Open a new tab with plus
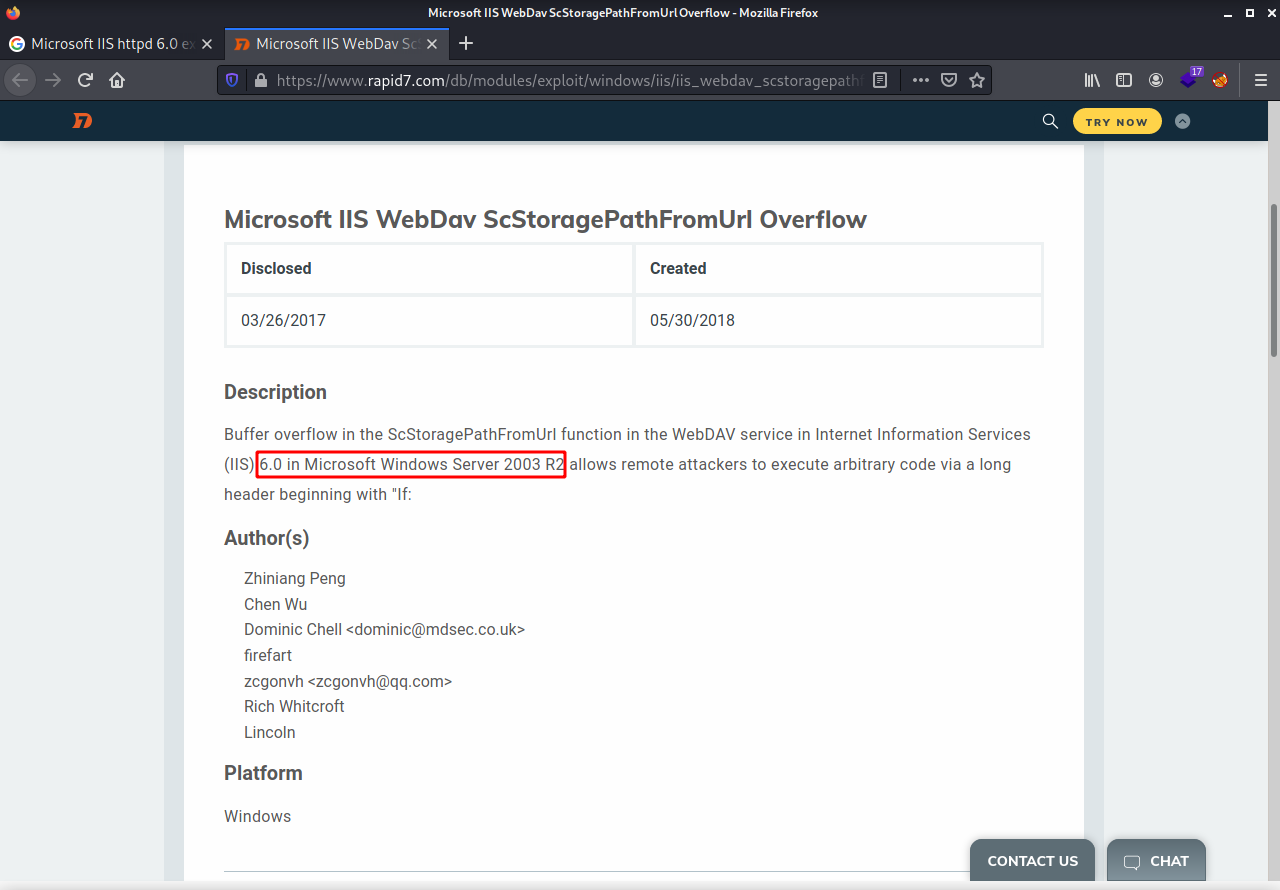The height and width of the screenshot is (890, 1280). (465, 44)
